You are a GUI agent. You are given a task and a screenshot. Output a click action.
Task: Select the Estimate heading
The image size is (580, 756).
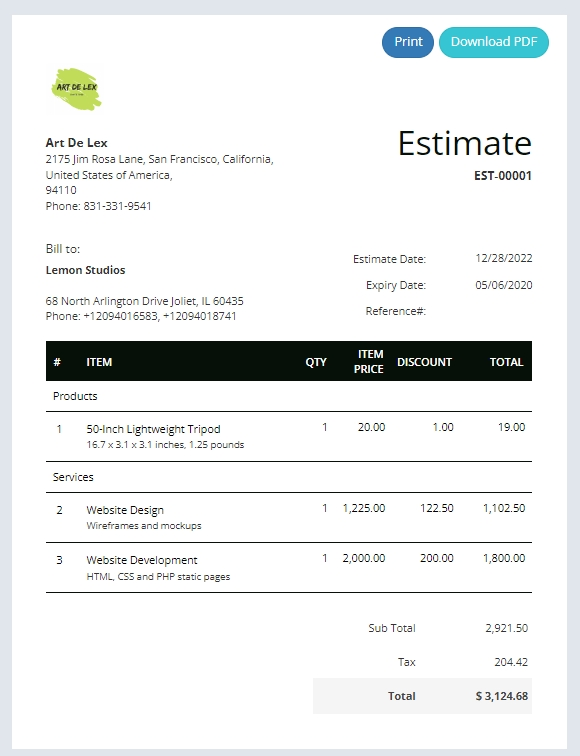[464, 143]
